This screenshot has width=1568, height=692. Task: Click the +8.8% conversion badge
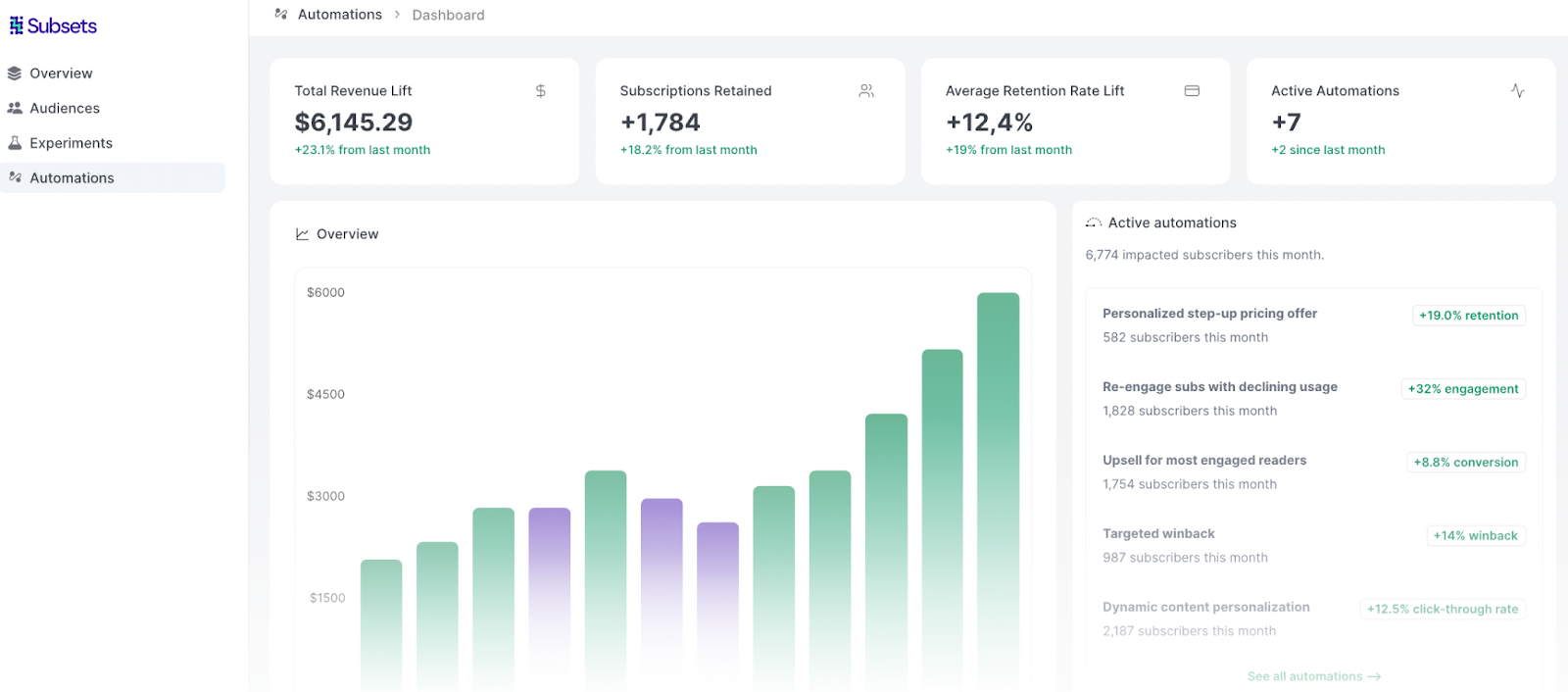pos(1465,463)
